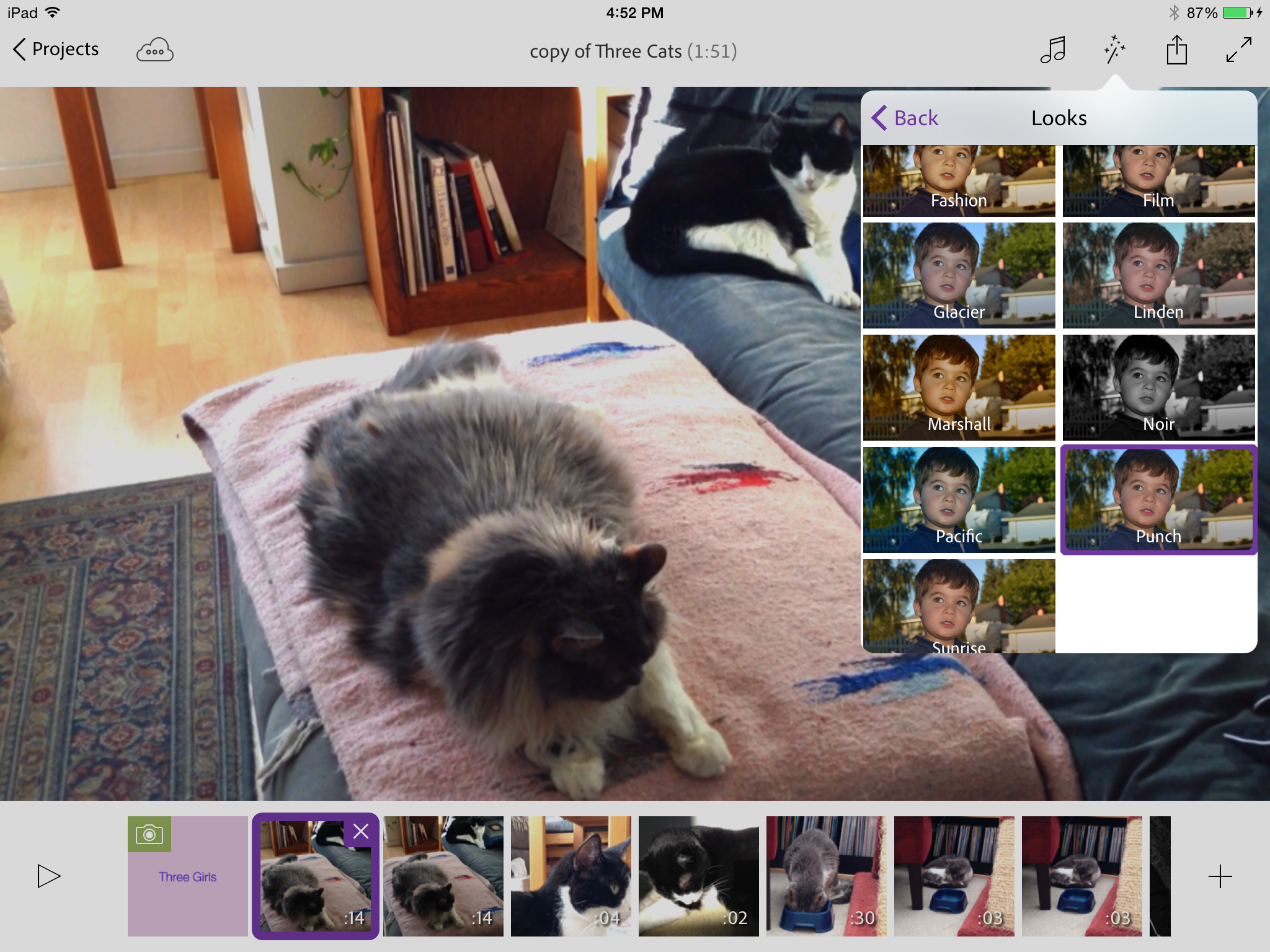Select the Marshall look
This screenshot has height=952, width=1270.
(959, 387)
